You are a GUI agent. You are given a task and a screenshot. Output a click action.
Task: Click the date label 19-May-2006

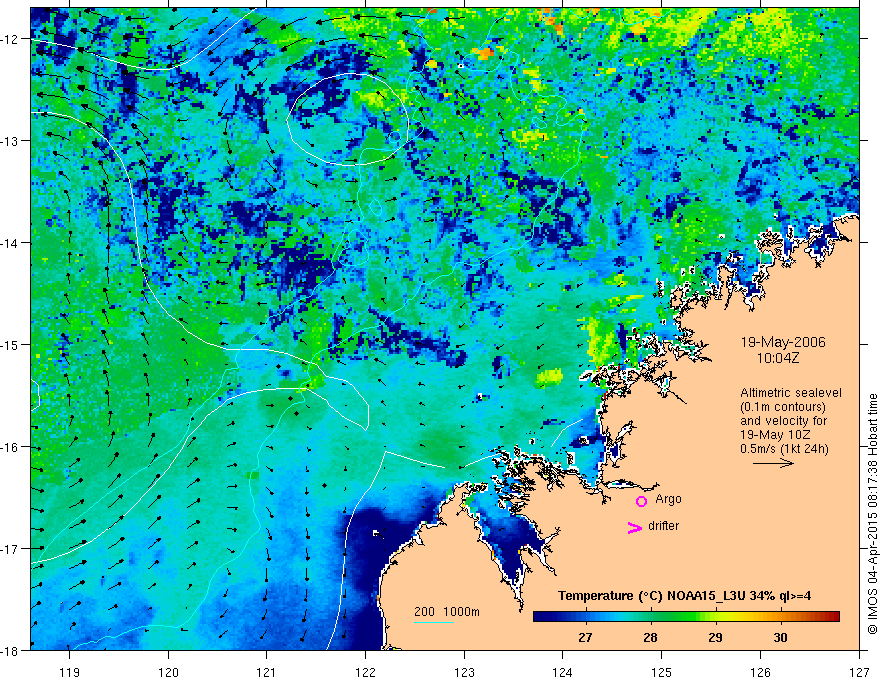(x=783, y=342)
